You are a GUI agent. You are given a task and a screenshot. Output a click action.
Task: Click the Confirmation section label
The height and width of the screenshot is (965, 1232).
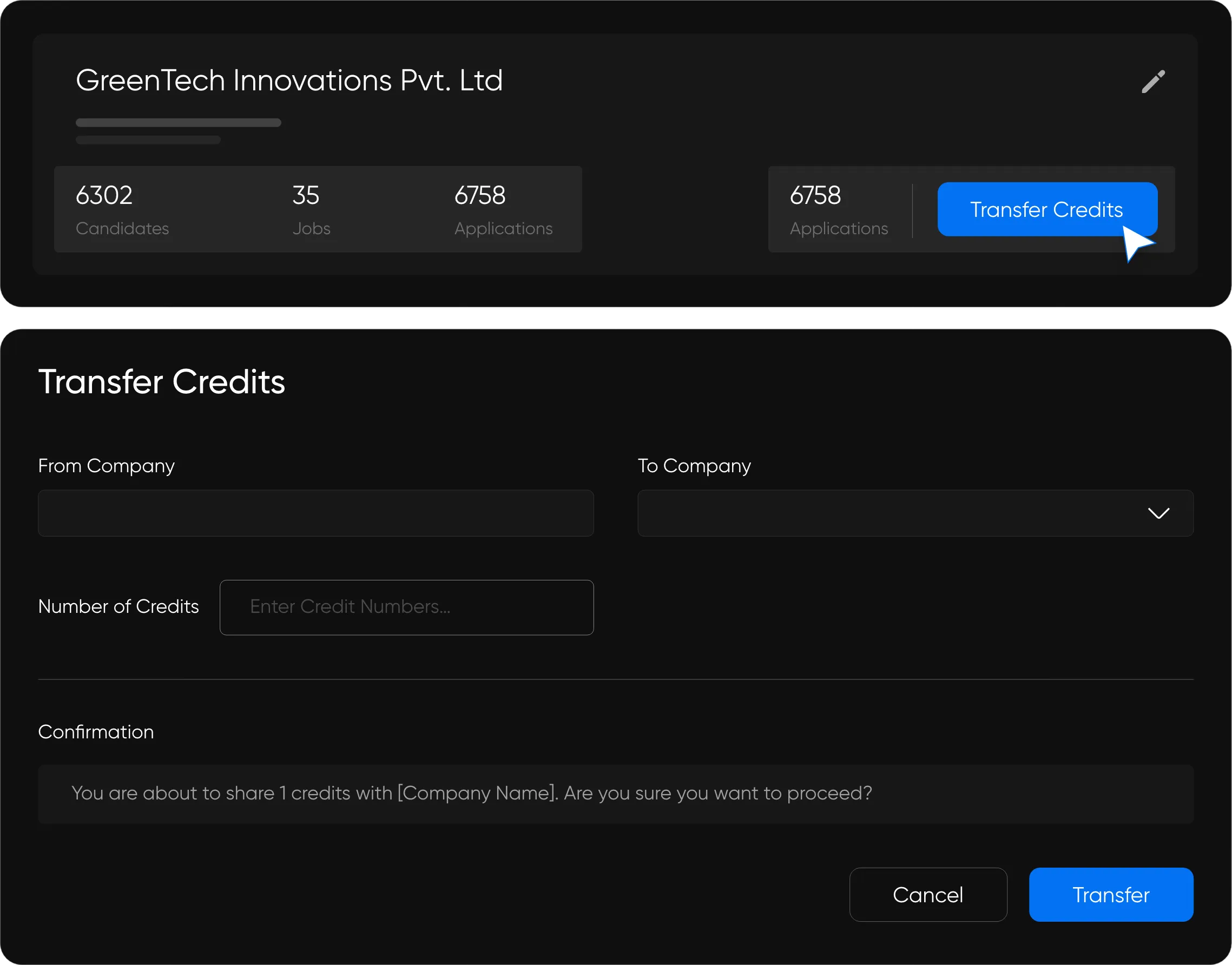(96, 731)
